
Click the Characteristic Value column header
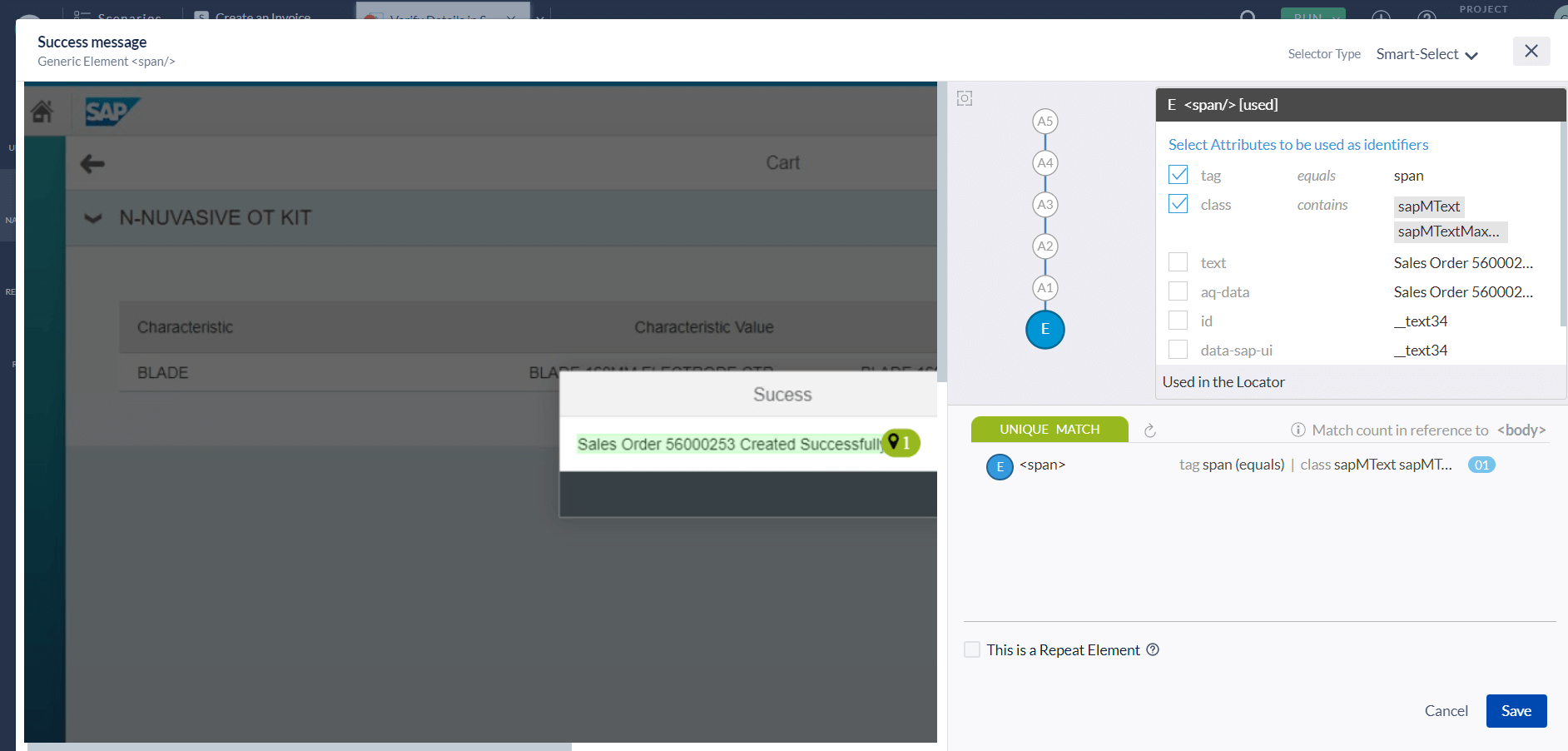coord(704,327)
